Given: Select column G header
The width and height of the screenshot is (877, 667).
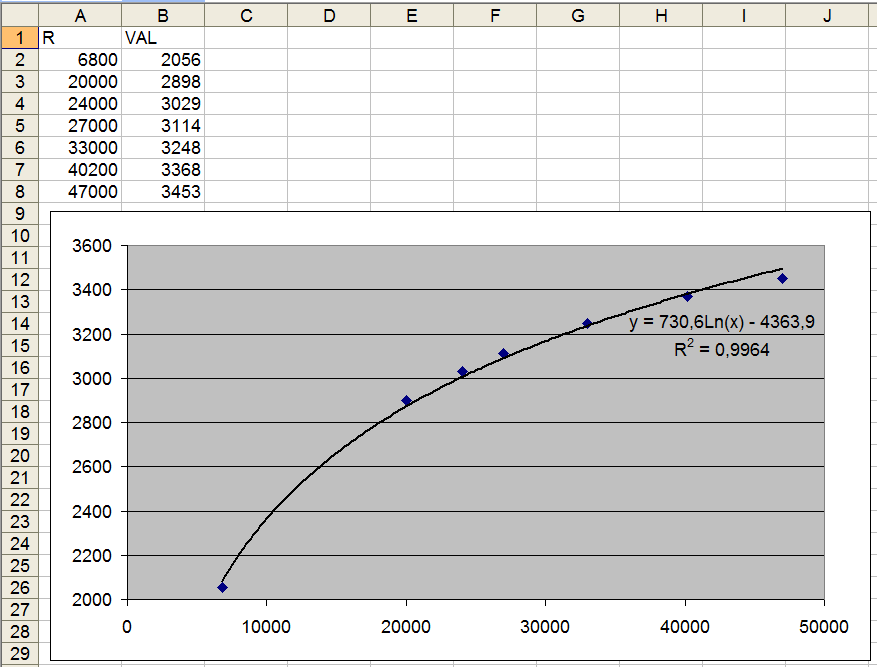Looking at the screenshot, I should point(578,16).
